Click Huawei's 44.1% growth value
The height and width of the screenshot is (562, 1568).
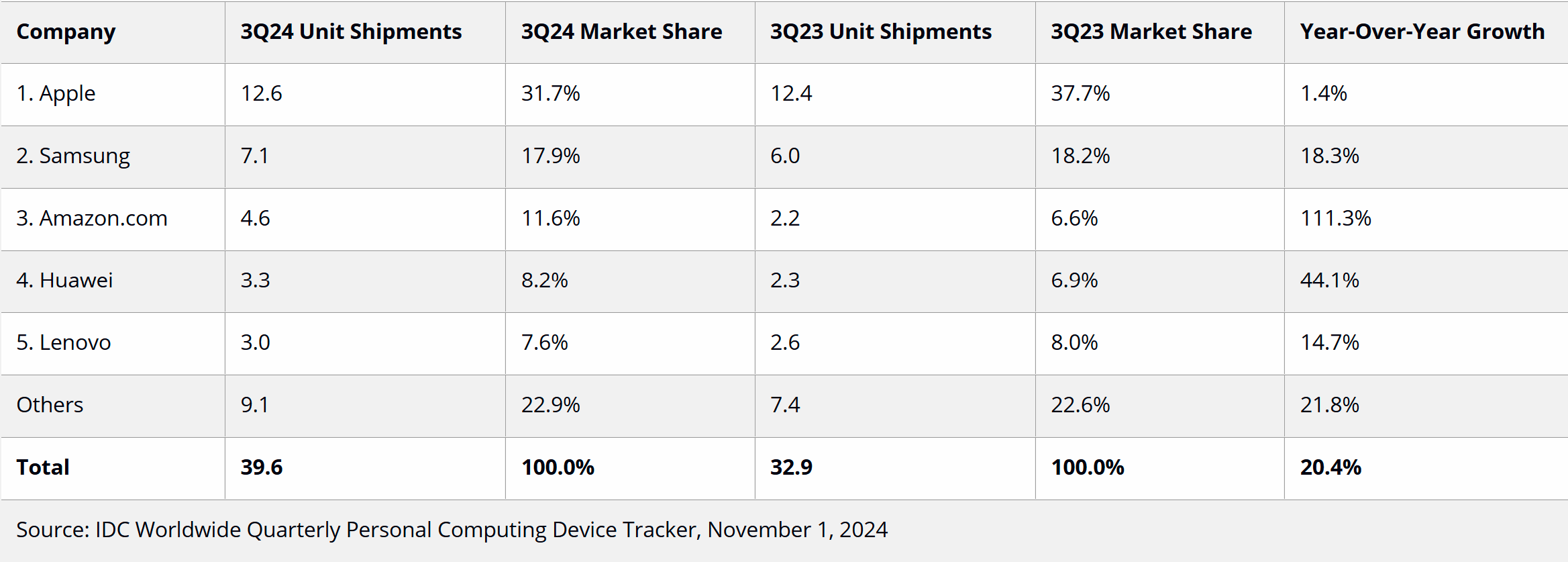click(x=1329, y=280)
